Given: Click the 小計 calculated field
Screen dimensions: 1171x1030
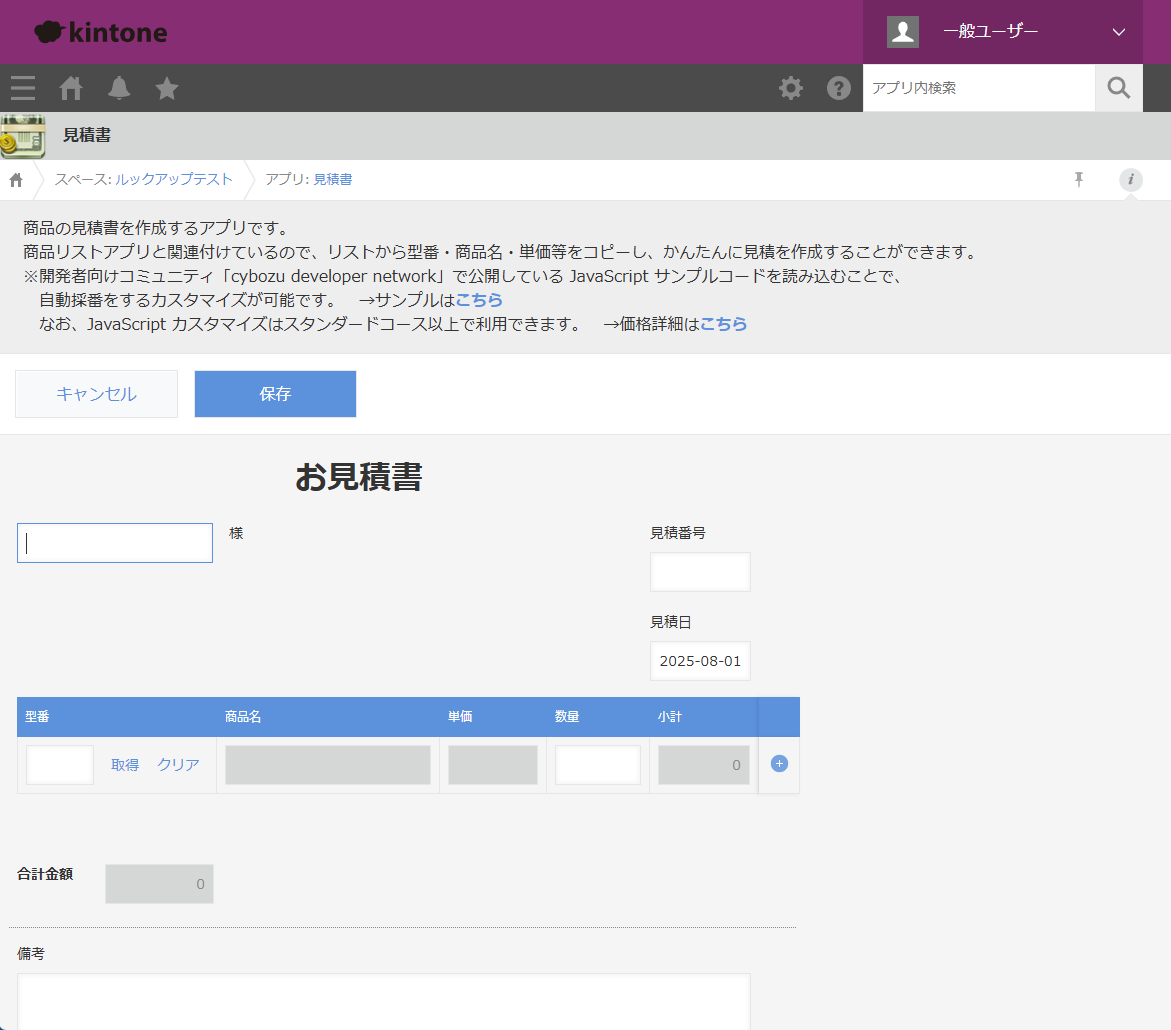Looking at the screenshot, I should (x=703, y=765).
